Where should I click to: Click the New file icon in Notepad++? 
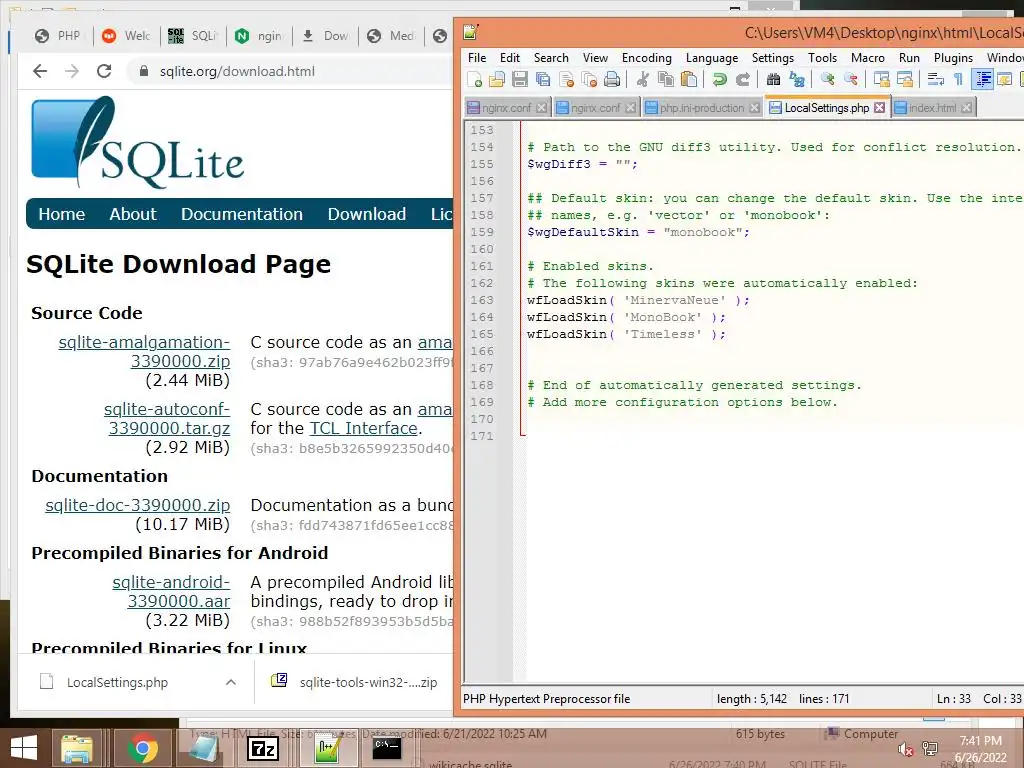point(475,80)
